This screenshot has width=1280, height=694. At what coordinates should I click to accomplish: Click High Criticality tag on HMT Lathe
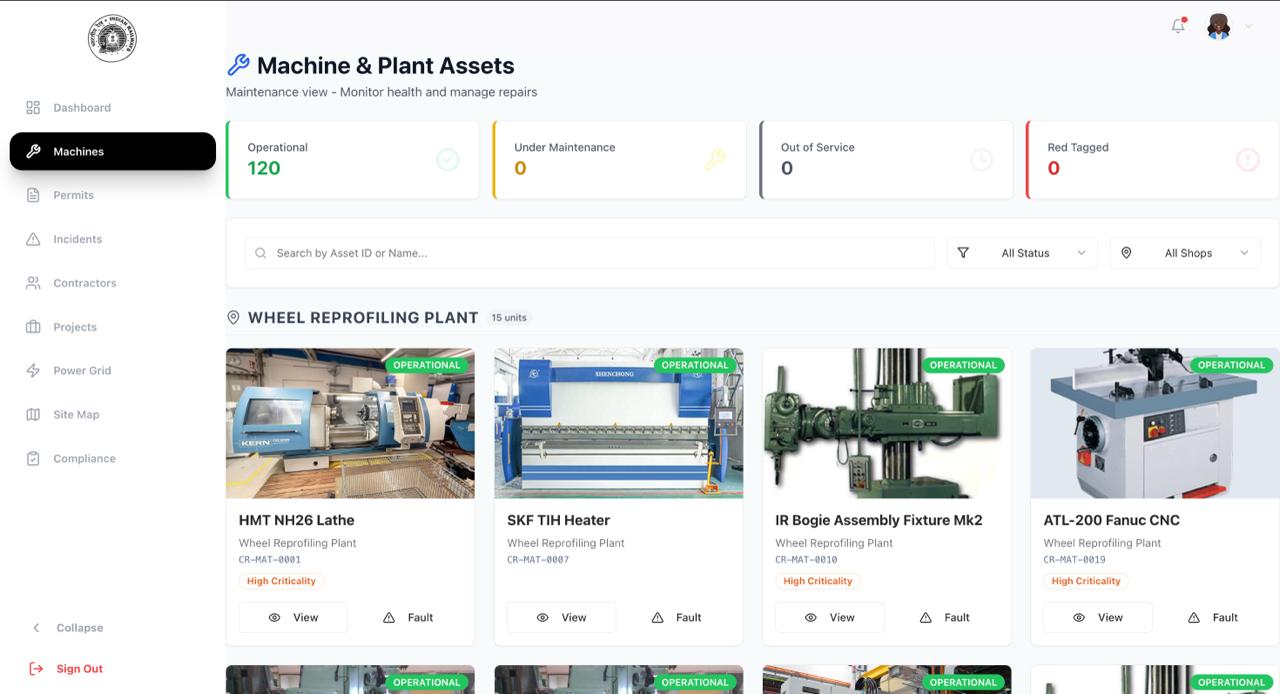click(281, 581)
